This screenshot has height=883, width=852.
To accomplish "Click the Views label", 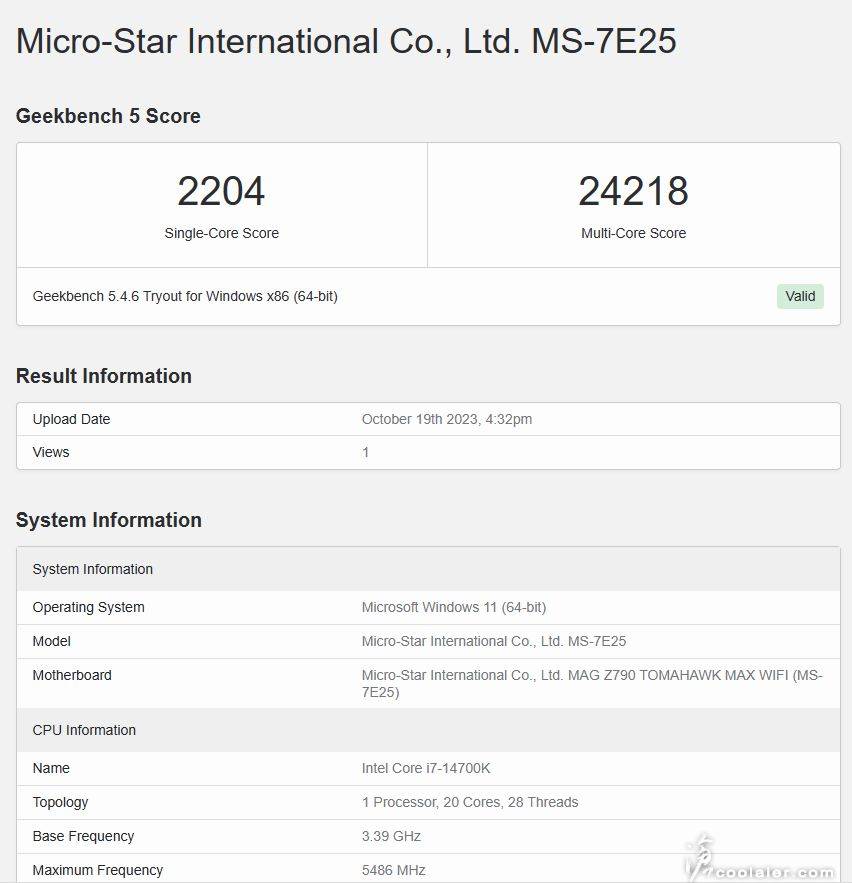I will [51, 452].
